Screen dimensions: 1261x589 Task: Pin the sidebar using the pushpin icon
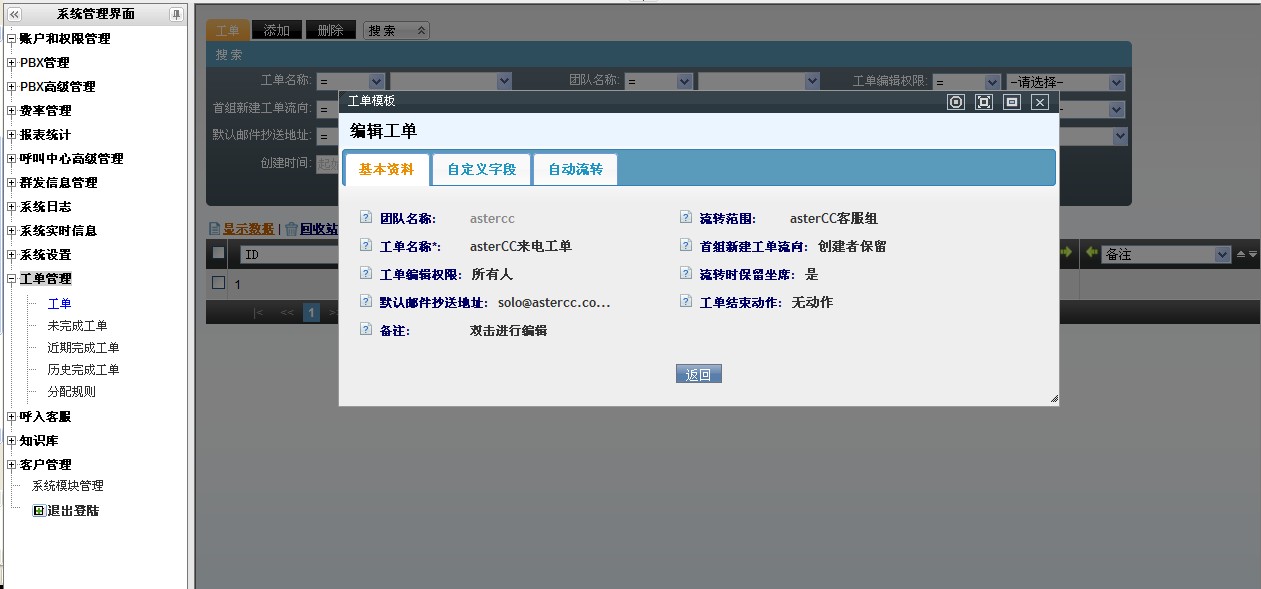[x=176, y=14]
